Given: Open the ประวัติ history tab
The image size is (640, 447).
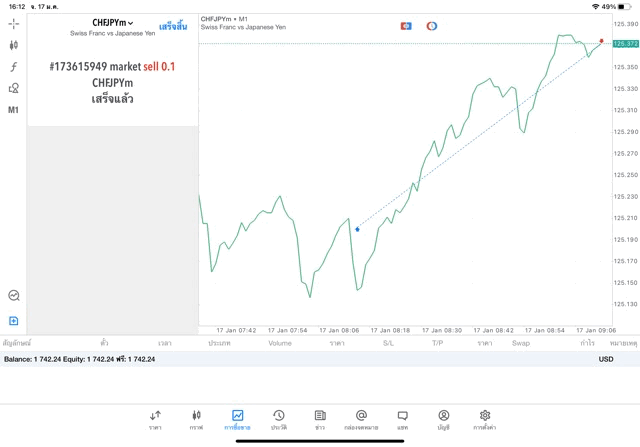Looking at the screenshot, I should point(279,420).
